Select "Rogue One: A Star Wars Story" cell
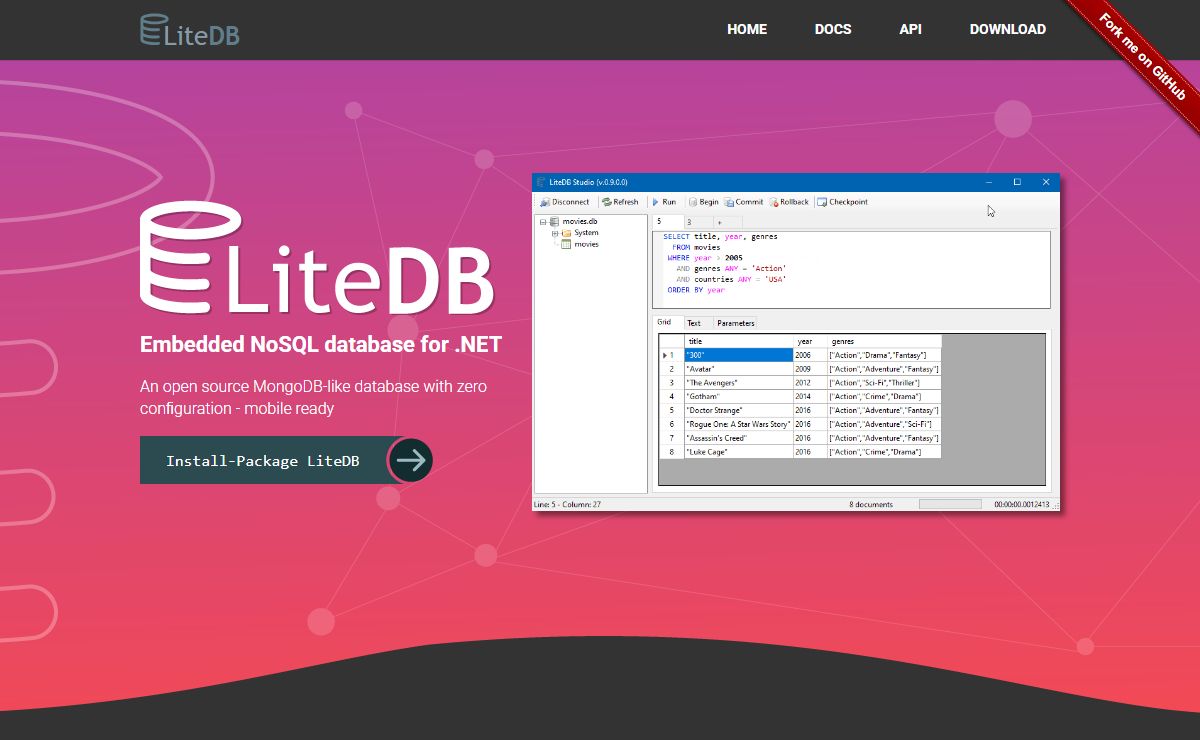Image resolution: width=1200 pixels, height=740 pixels. (738, 424)
